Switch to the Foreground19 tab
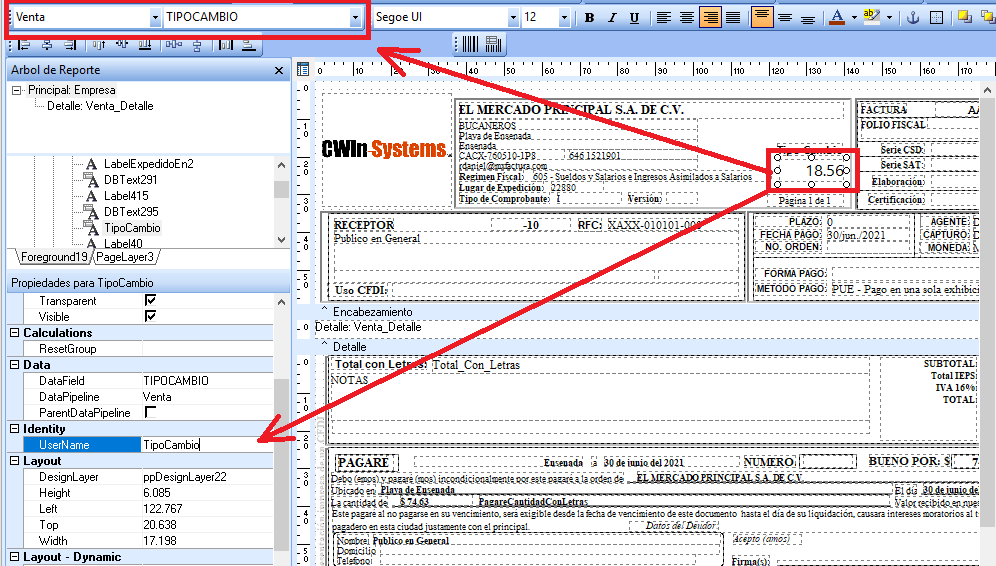Screen dimensions: 996x566 click(53, 257)
